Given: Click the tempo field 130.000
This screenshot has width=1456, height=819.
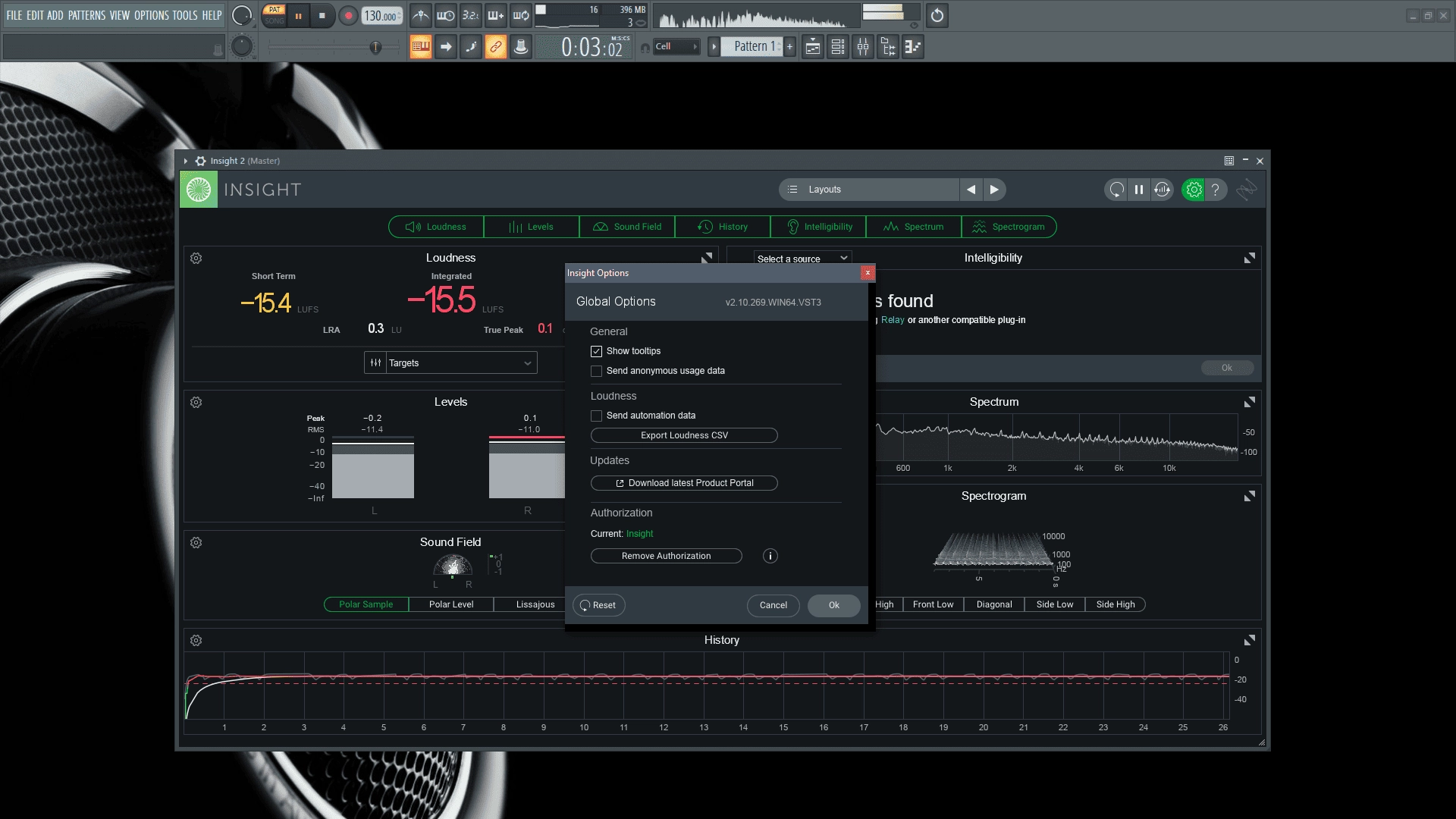Looking at the screenshot, I should pyautogui.click(x=381, y=16).
